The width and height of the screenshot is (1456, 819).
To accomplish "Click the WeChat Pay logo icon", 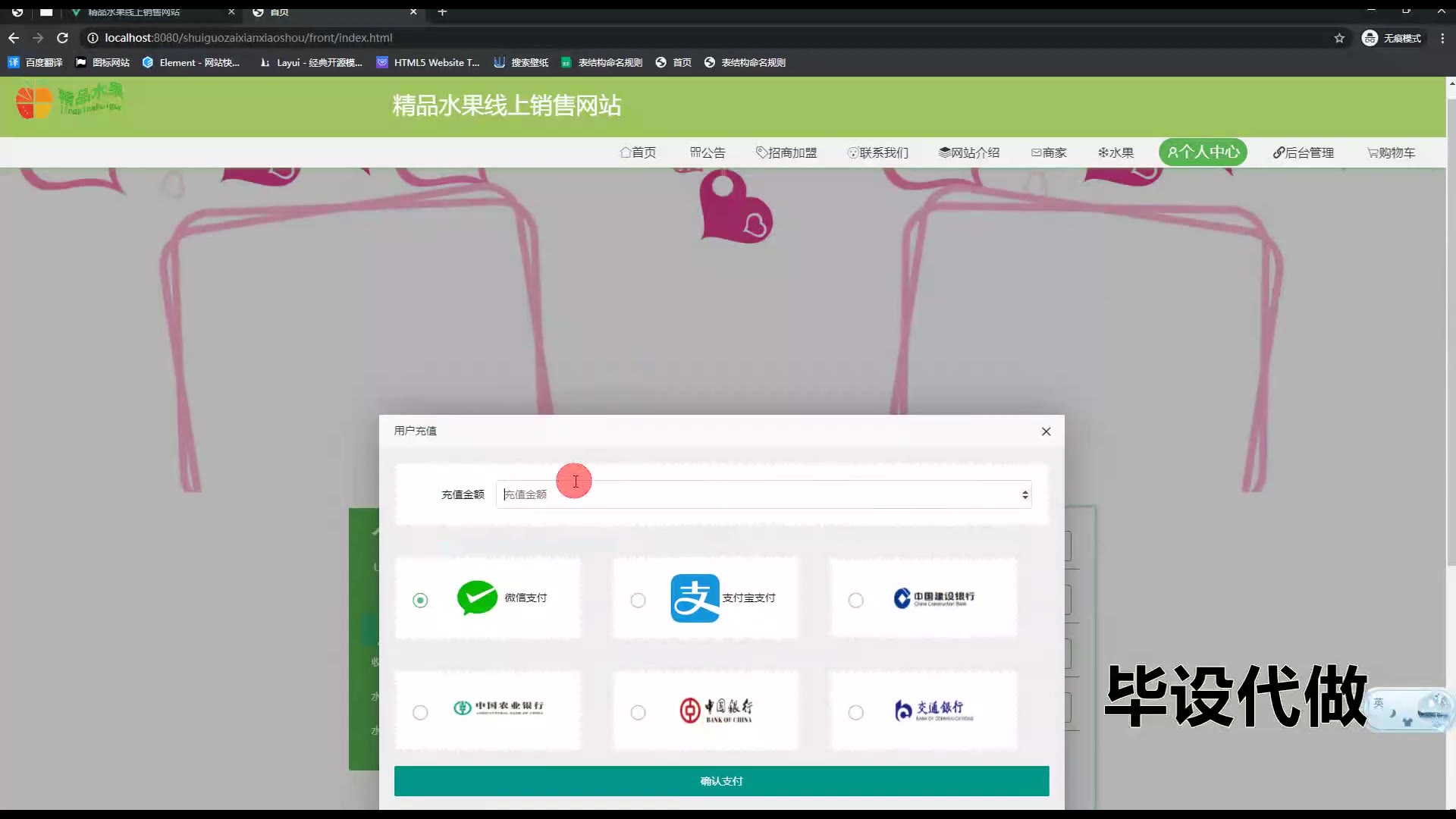I will pos(477,598).
